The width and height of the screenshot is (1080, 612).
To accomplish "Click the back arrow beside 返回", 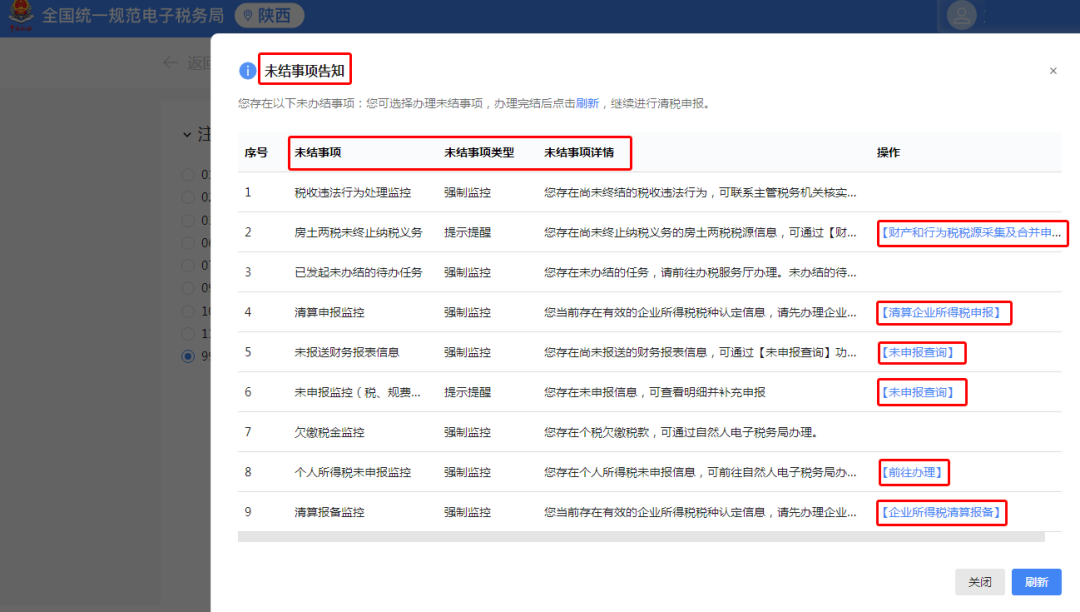I will 171,62.
